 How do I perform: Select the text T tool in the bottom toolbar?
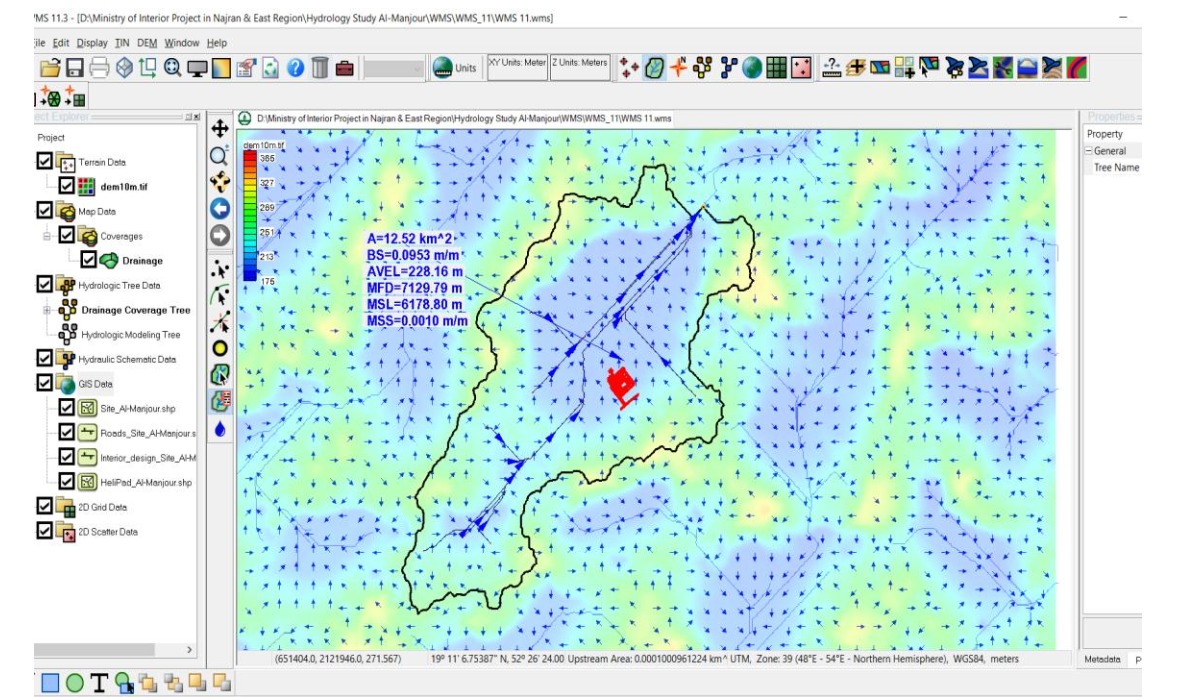98,682
